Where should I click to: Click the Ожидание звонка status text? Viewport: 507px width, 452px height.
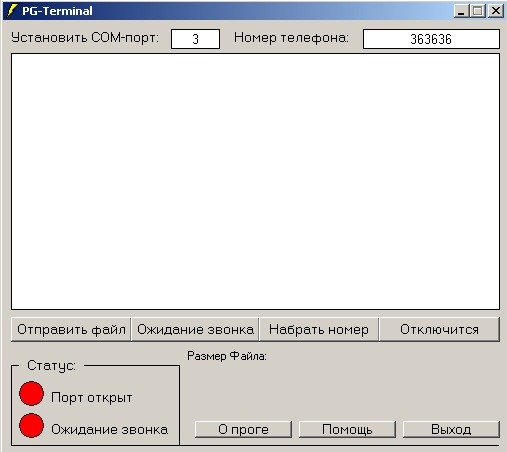109,429
